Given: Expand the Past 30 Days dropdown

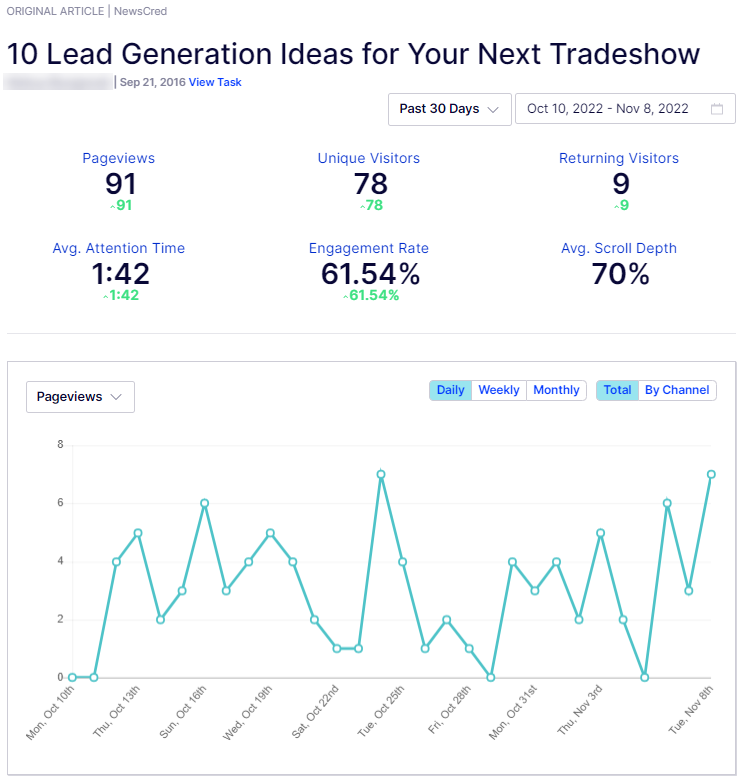Looking at the screenshot, I should (x=449, y=109).
